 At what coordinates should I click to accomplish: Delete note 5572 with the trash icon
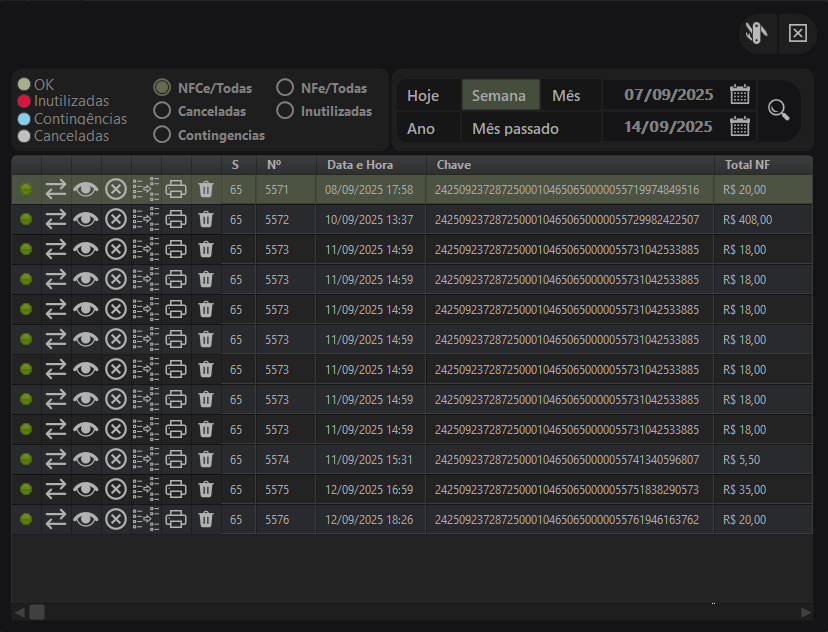206,219
